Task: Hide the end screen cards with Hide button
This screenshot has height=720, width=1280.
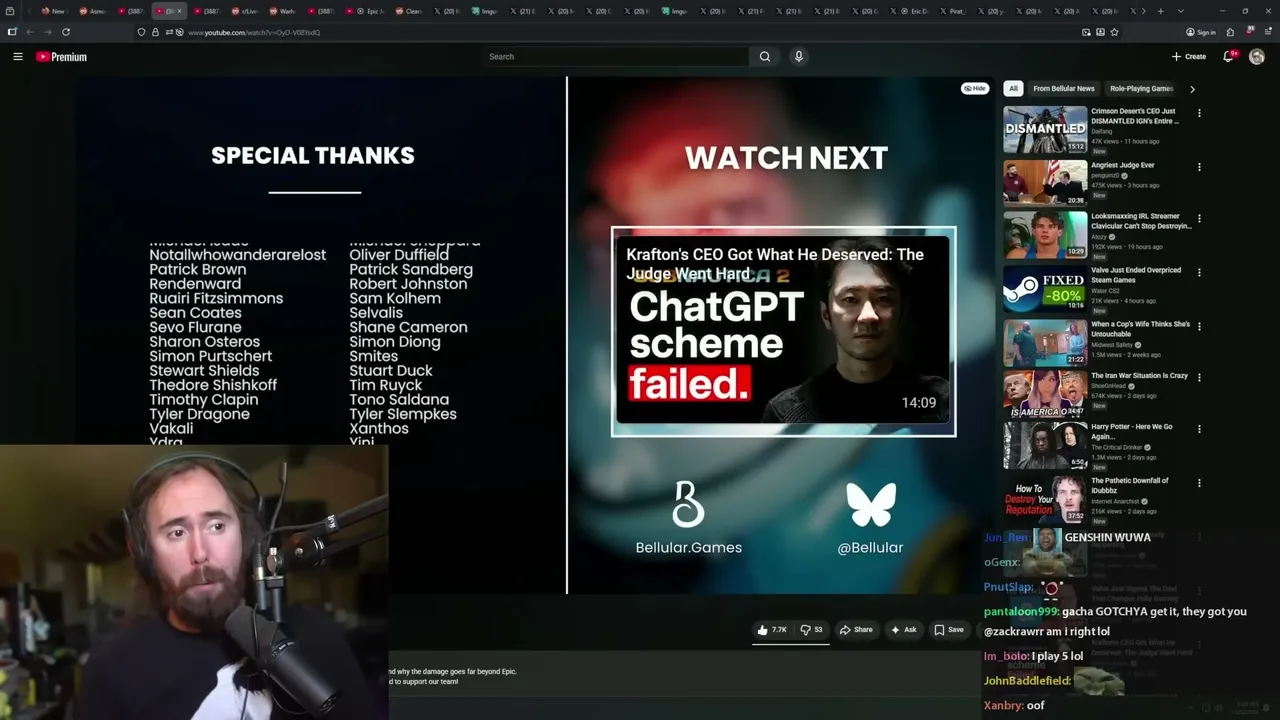Action: point(975,88)
